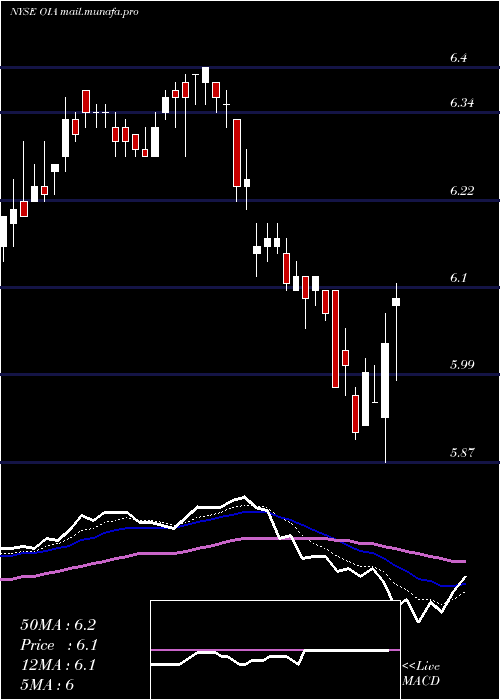Click the tall red candle dropping to 5.99
The height and width of the screenshot is (700, 500).
335,339
